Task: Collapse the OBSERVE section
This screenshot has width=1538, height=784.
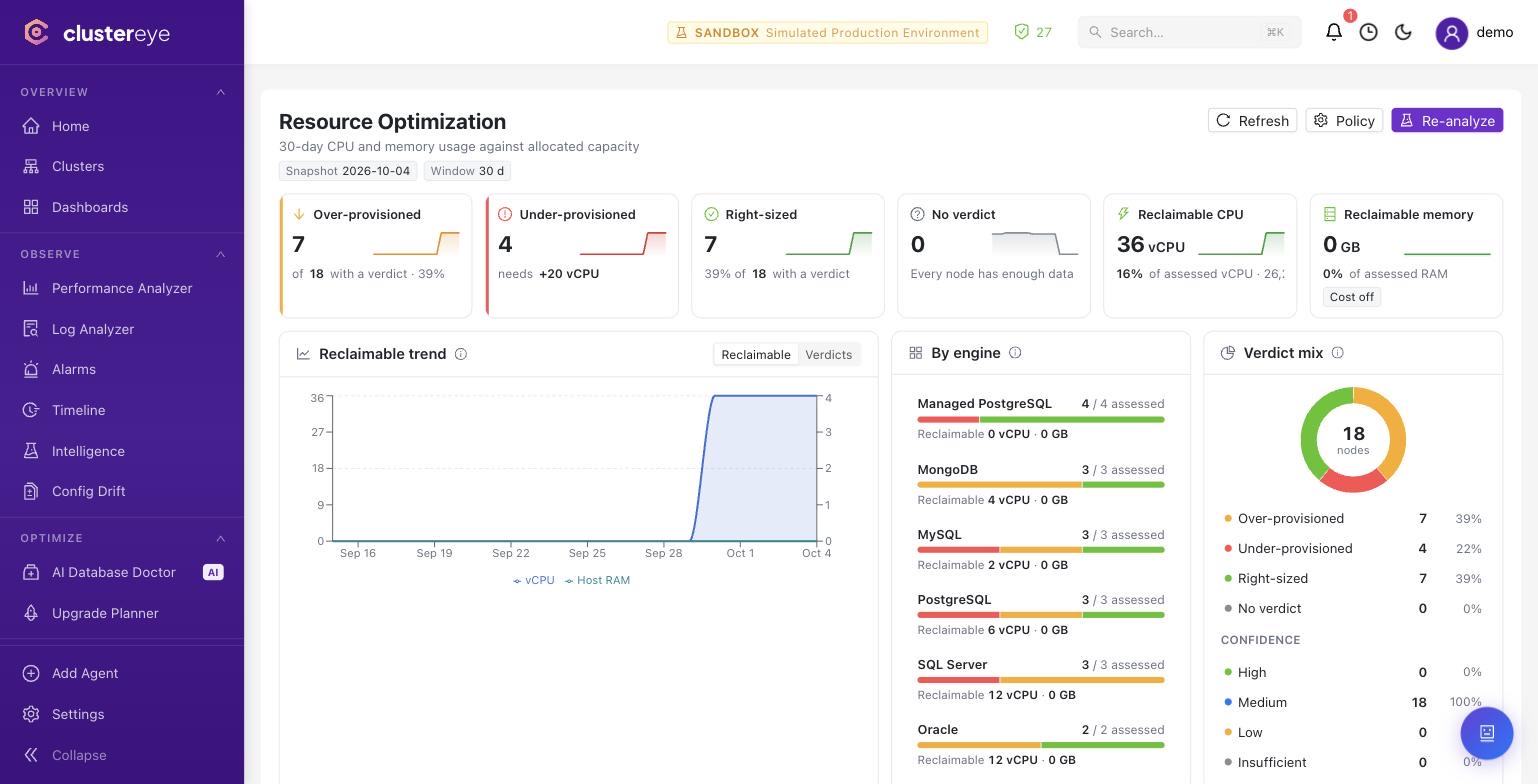Action: coord(221,254)
